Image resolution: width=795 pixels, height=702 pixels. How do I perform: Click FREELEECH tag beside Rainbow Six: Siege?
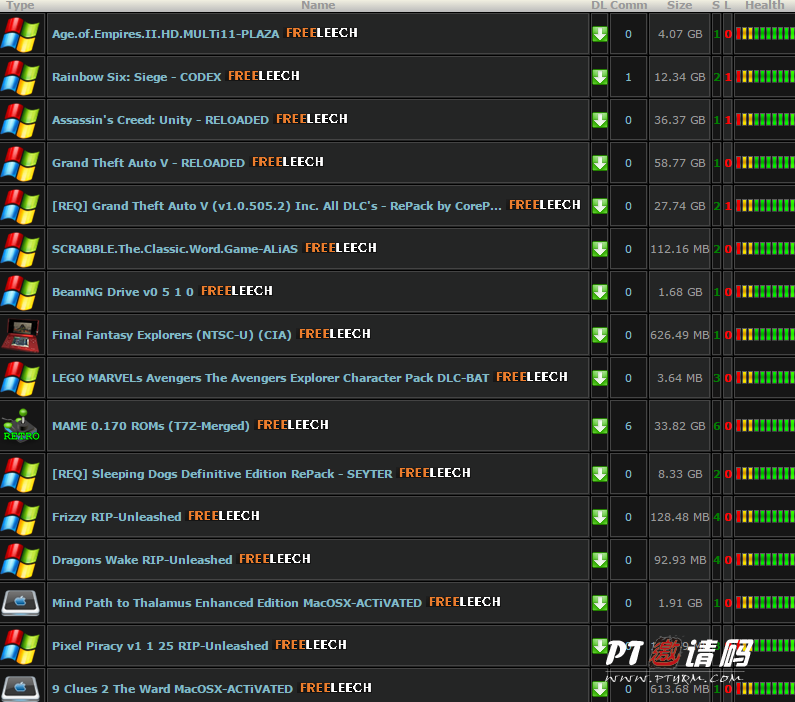click(264, 76)
